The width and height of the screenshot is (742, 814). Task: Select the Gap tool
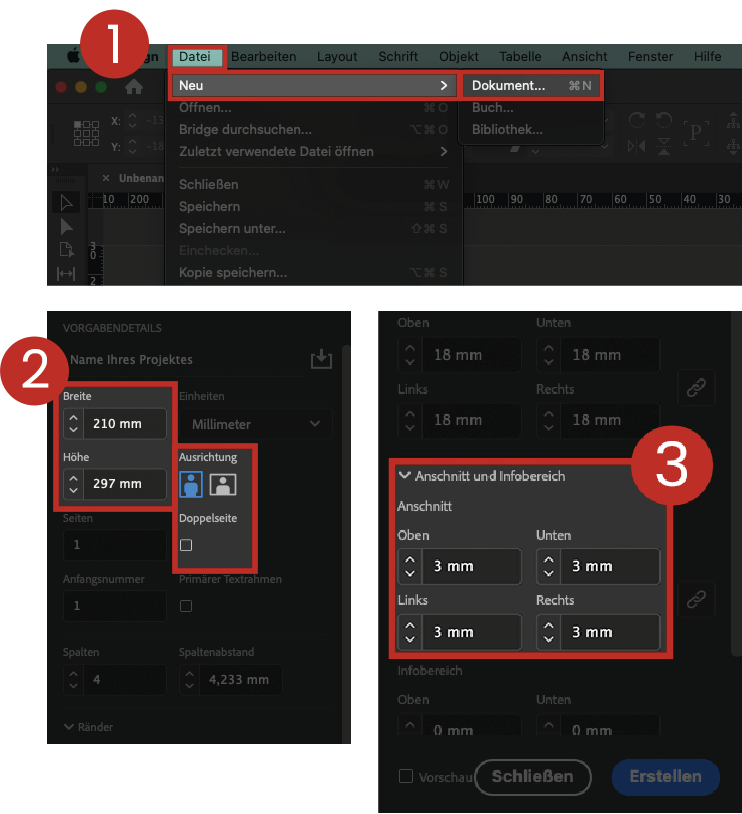click(66, 273)
